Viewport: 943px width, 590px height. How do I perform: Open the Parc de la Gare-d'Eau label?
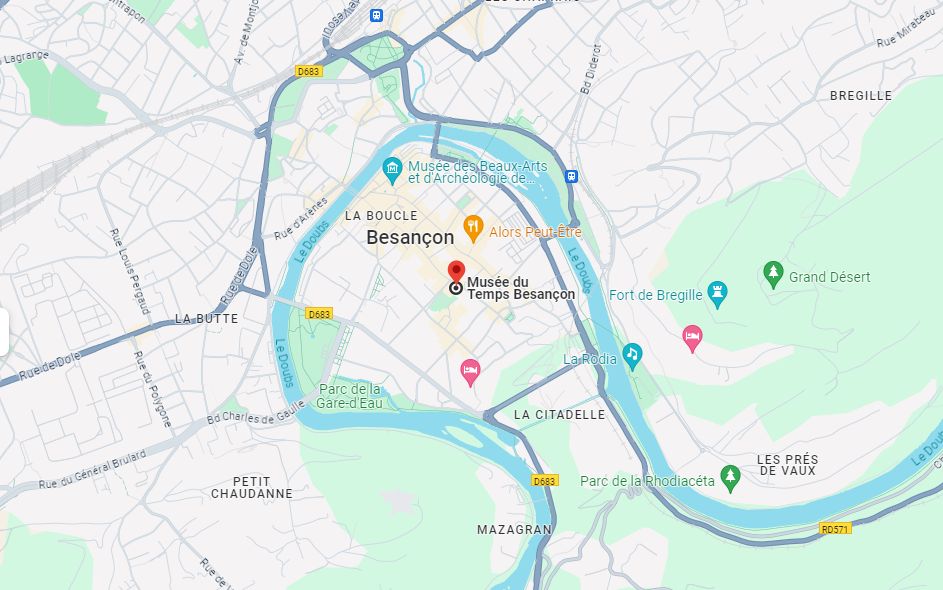coord(349,396)
